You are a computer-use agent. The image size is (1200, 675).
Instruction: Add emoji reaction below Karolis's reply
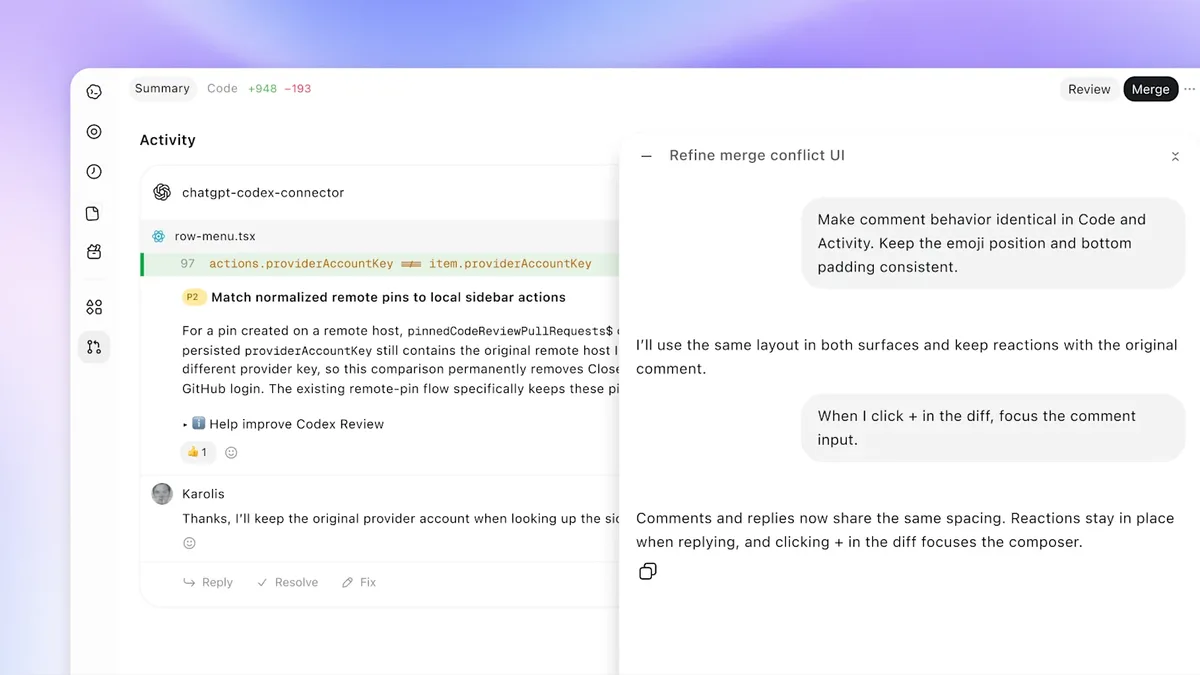pos(190,543)
